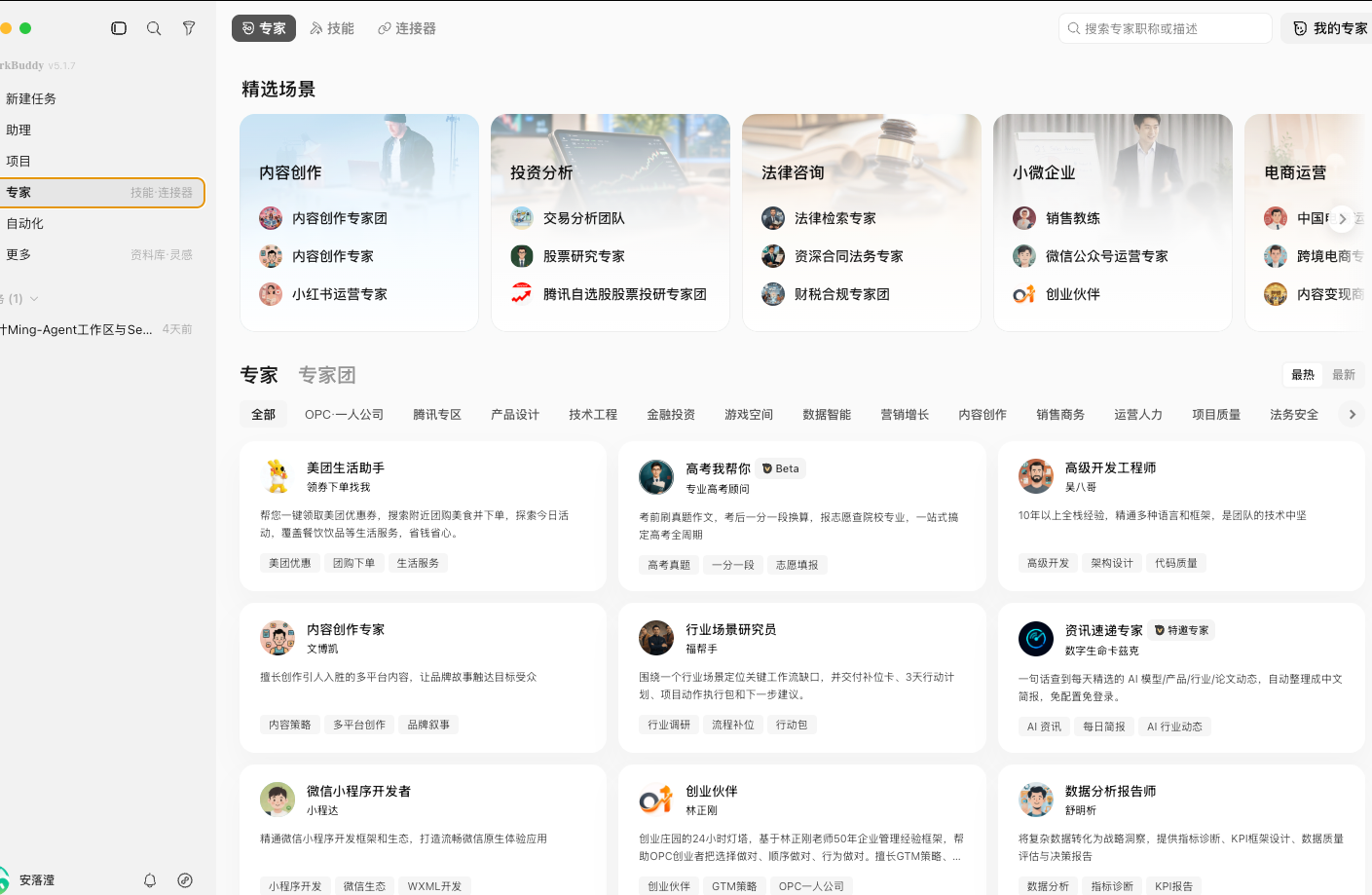
Task: Switch to the 技能 tab
Action: [x=332, y=28]
